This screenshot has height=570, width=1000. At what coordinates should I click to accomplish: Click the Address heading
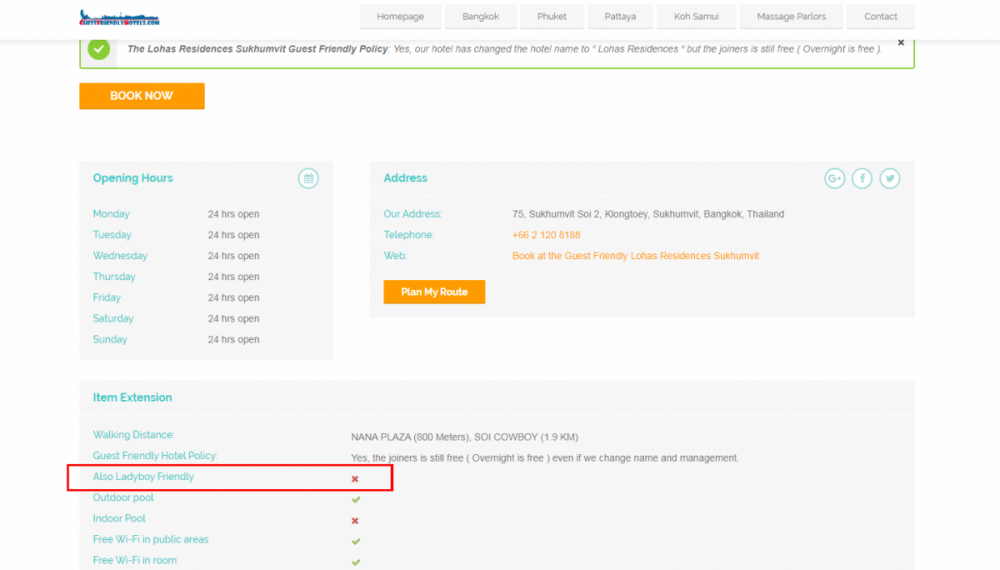(x=406, y=179)
